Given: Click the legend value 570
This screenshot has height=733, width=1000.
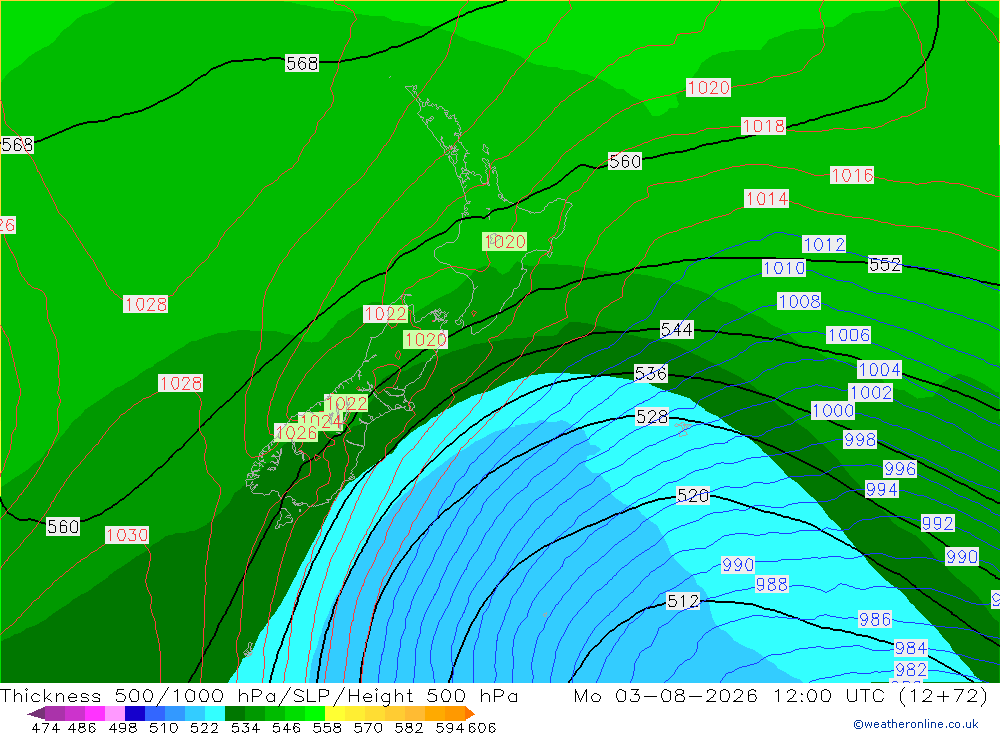Looking at the screenshot, I should 368,727.
